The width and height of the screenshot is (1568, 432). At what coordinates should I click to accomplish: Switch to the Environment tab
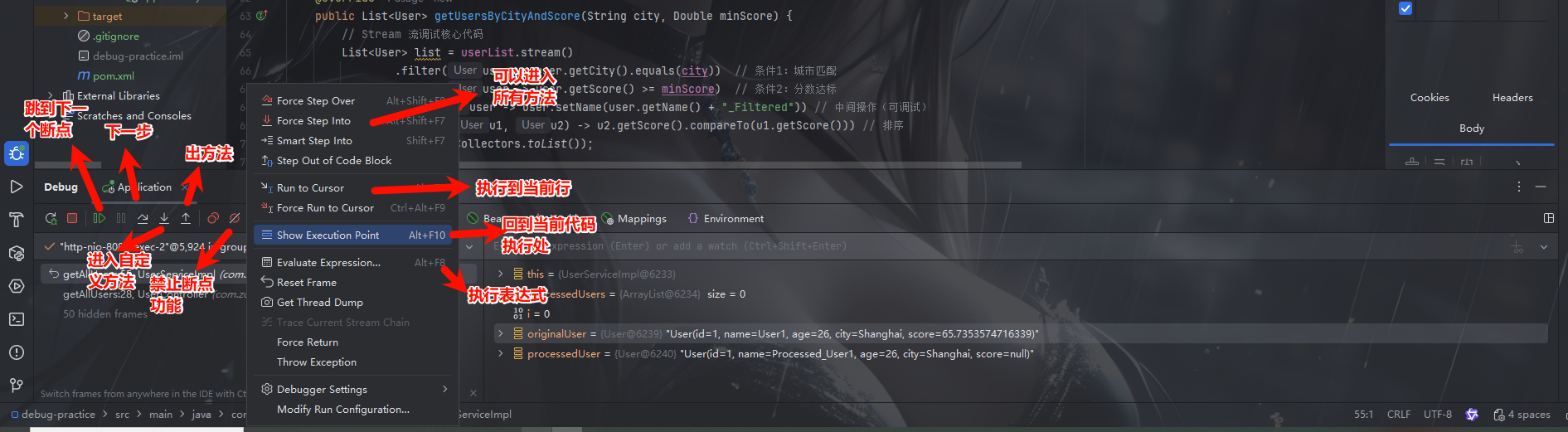pos(726,218)
